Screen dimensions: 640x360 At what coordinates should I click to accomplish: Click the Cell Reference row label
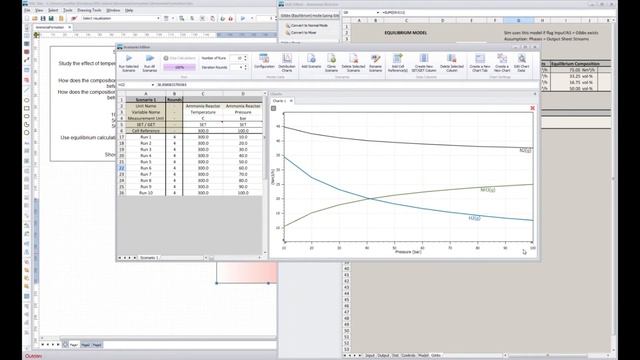tap(146, 131)
